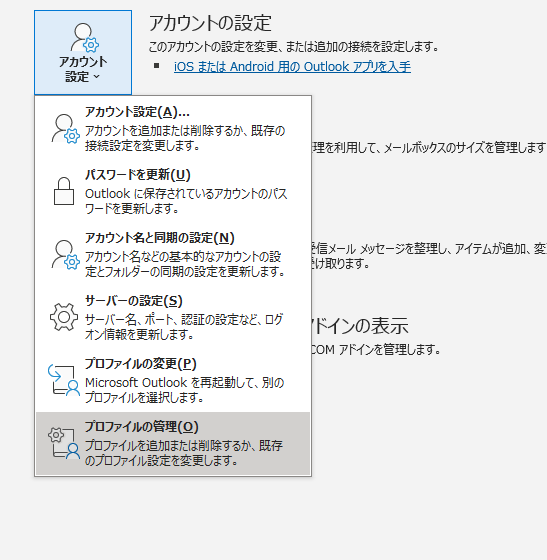
Task: Click description サーバー名、ポート、認証の設定 text
Action: pos(184,327)
